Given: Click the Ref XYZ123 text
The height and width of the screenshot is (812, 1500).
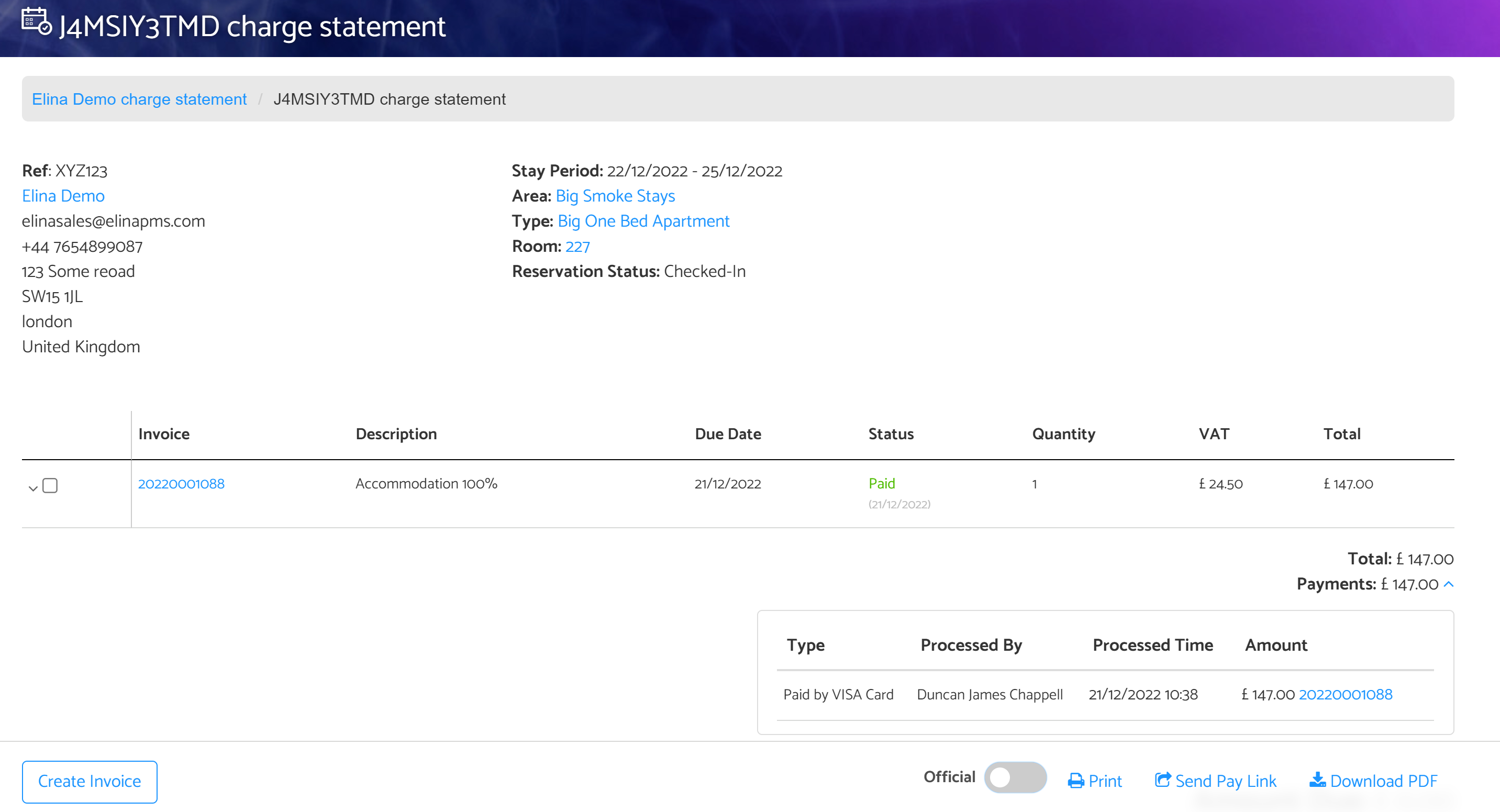Looking at the screenshot, I should 64,171.
